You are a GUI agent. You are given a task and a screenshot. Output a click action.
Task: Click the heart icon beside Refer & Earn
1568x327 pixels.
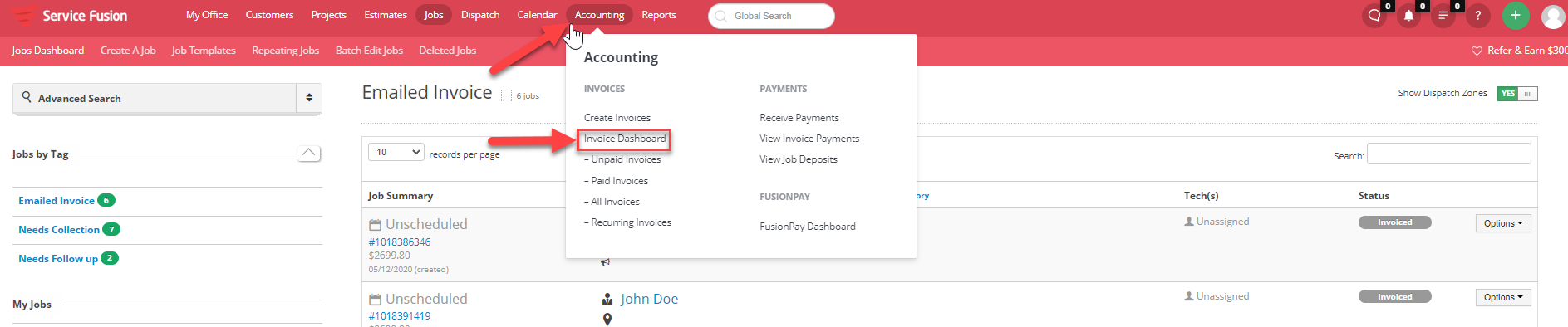pyautogui.click(x=1477, y=51)
